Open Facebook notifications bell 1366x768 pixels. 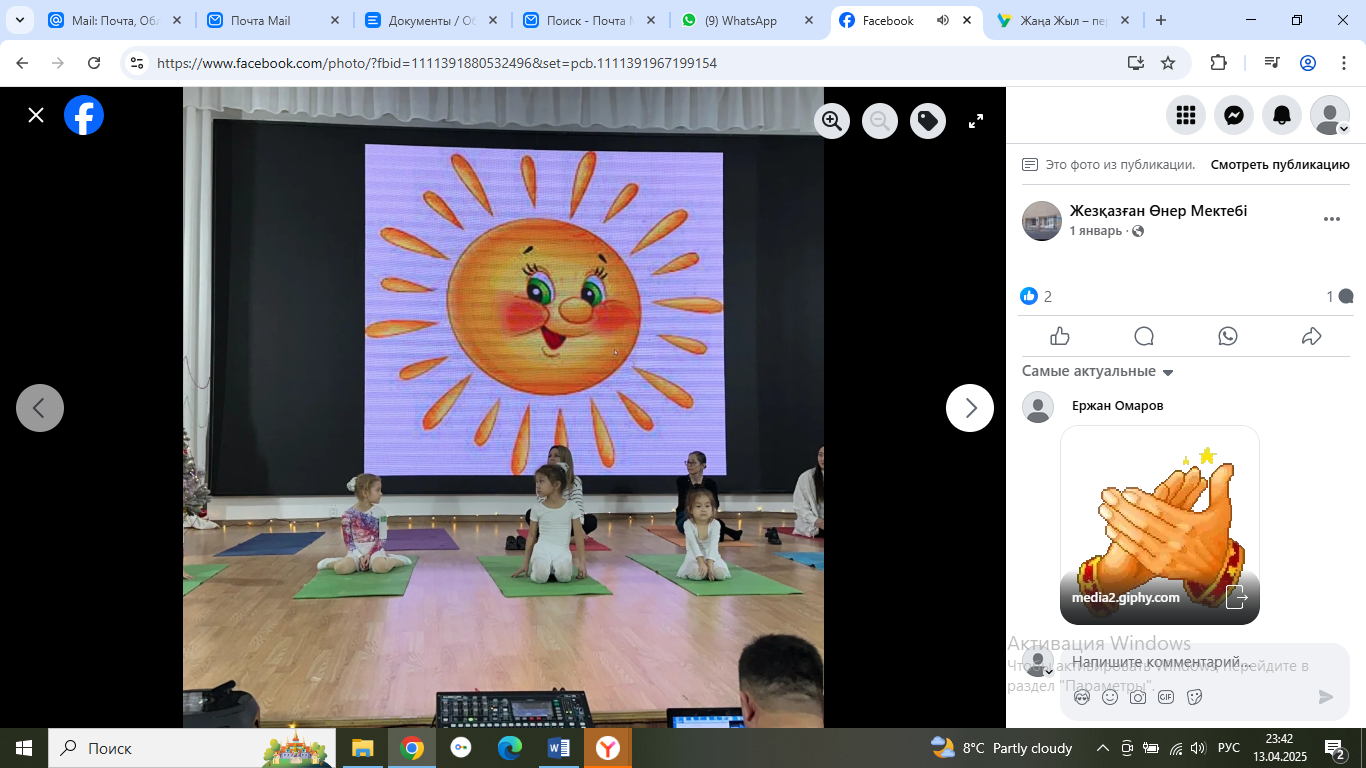(1282, 115)
